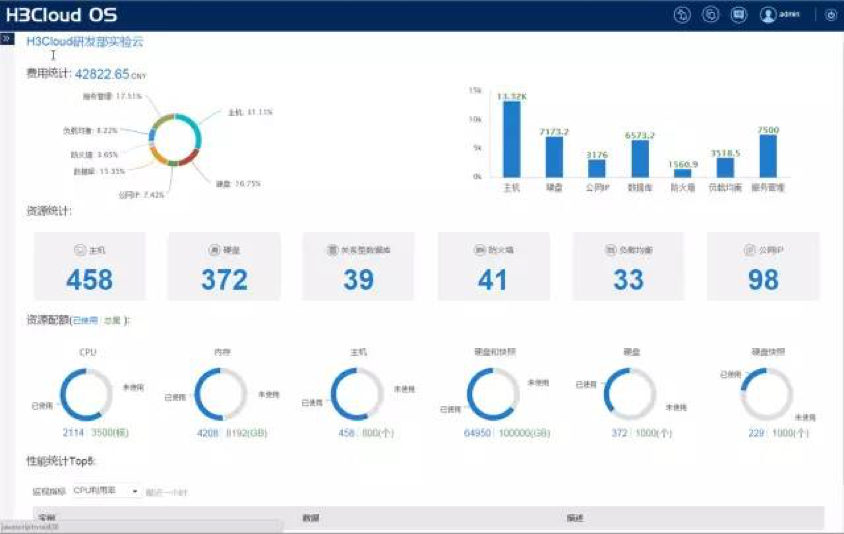
Task: Click the first circular icon in the header
Action: point(683,15)
